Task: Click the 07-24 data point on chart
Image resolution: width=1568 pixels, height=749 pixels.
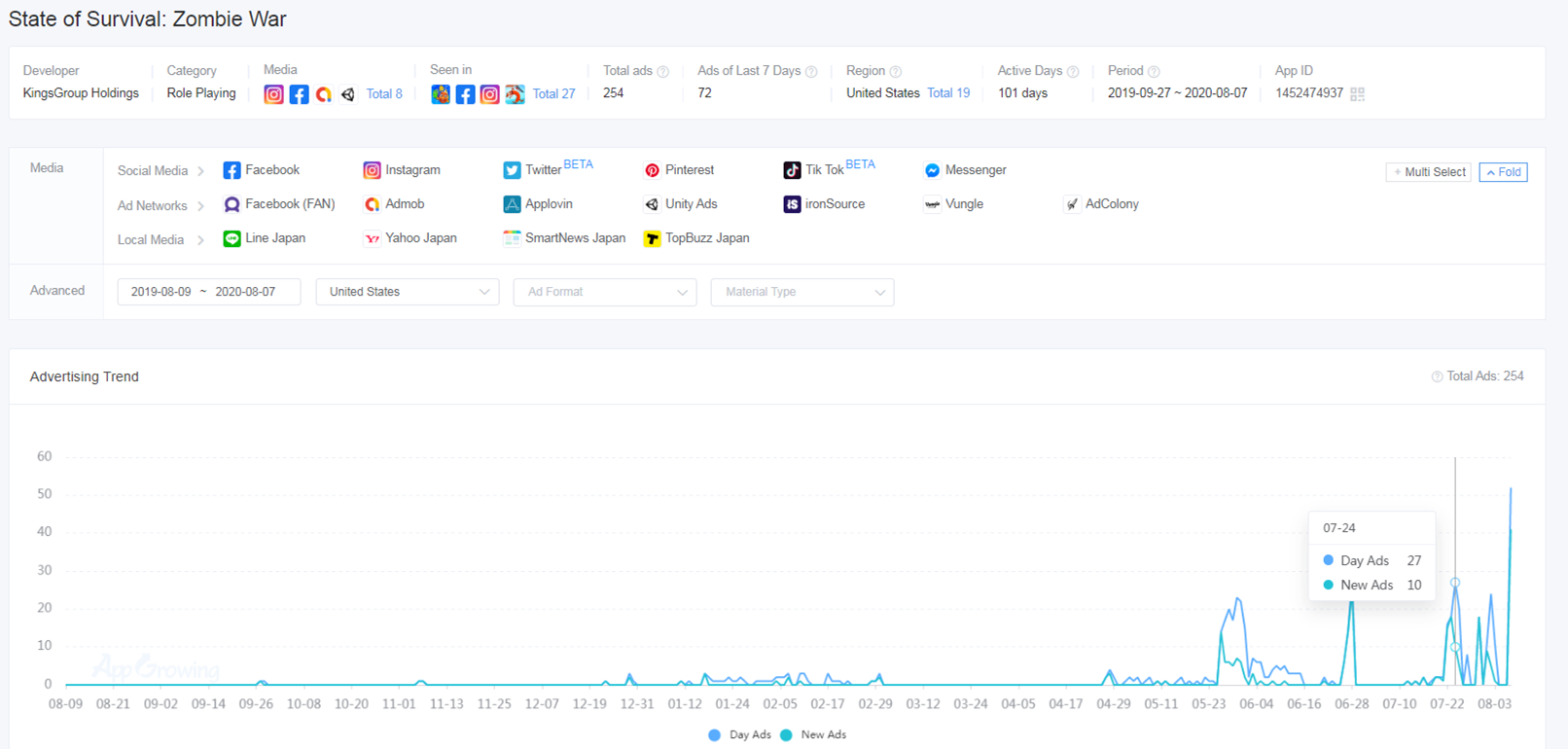Action: pyautogui.click(x=1455, y=583)
